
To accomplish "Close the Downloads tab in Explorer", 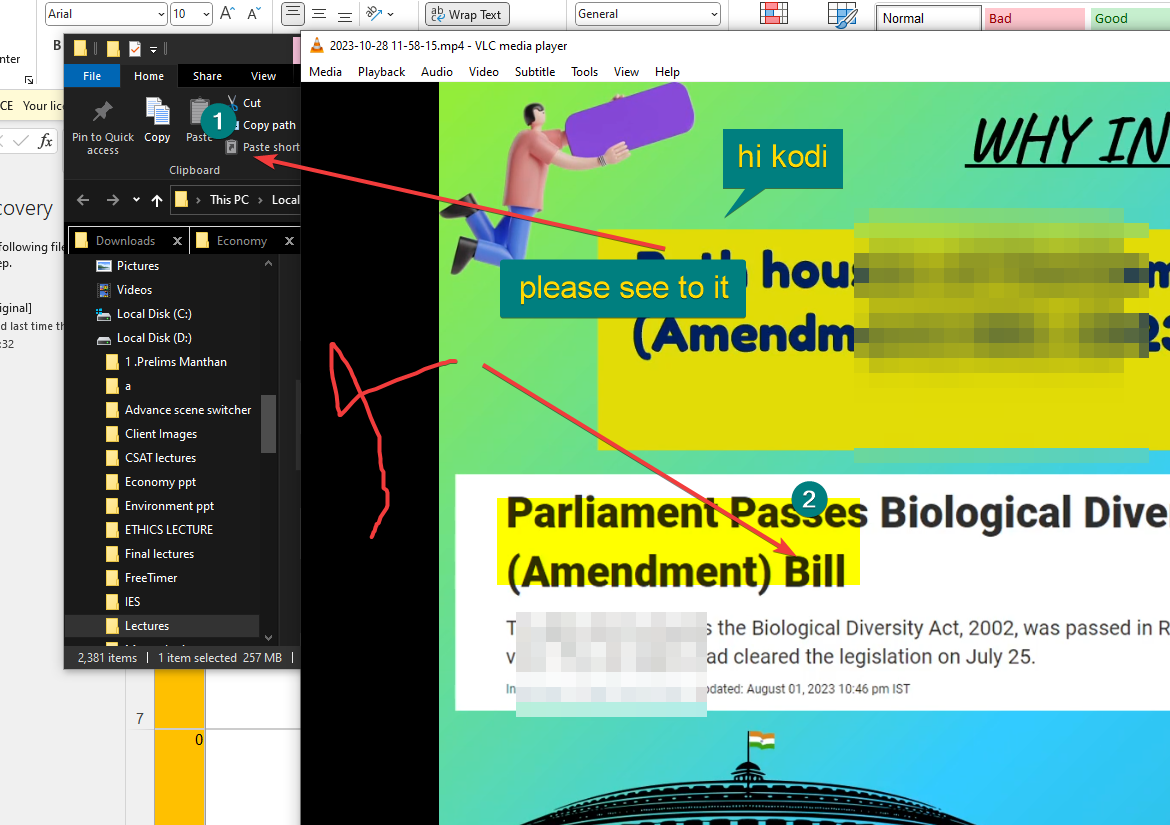I will [177, 241].
